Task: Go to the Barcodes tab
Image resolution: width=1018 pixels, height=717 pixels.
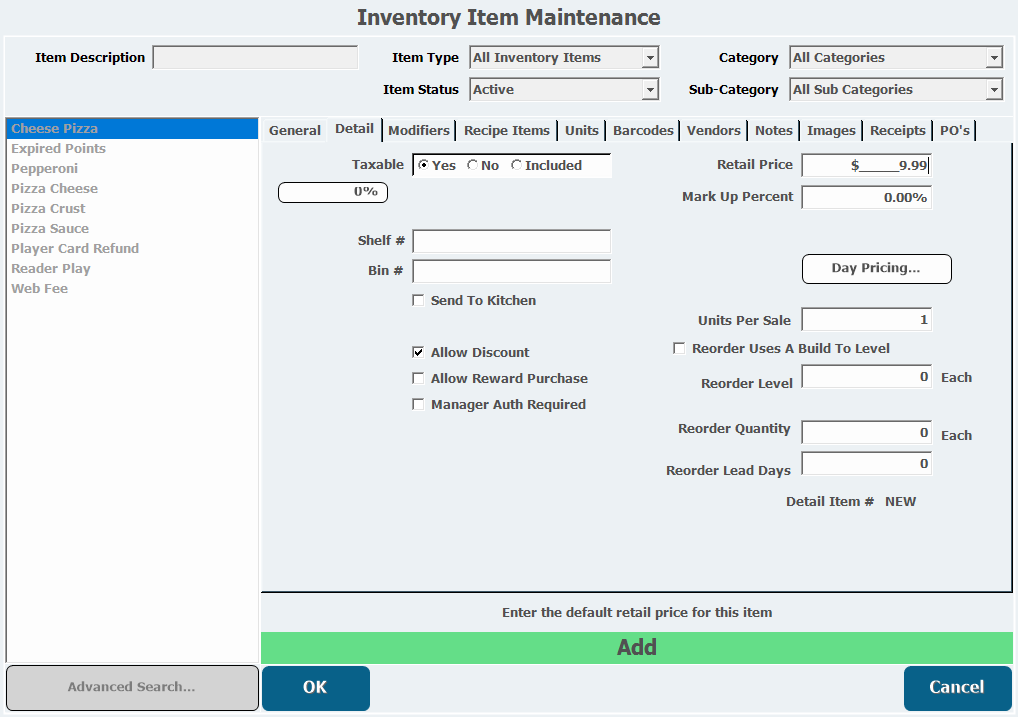Action: point(643,131)
